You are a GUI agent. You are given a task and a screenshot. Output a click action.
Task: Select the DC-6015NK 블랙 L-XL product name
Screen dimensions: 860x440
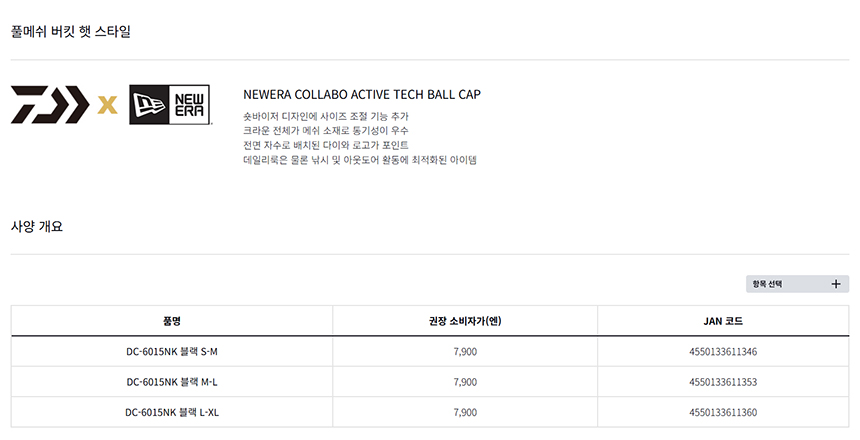tap(172, 412)
